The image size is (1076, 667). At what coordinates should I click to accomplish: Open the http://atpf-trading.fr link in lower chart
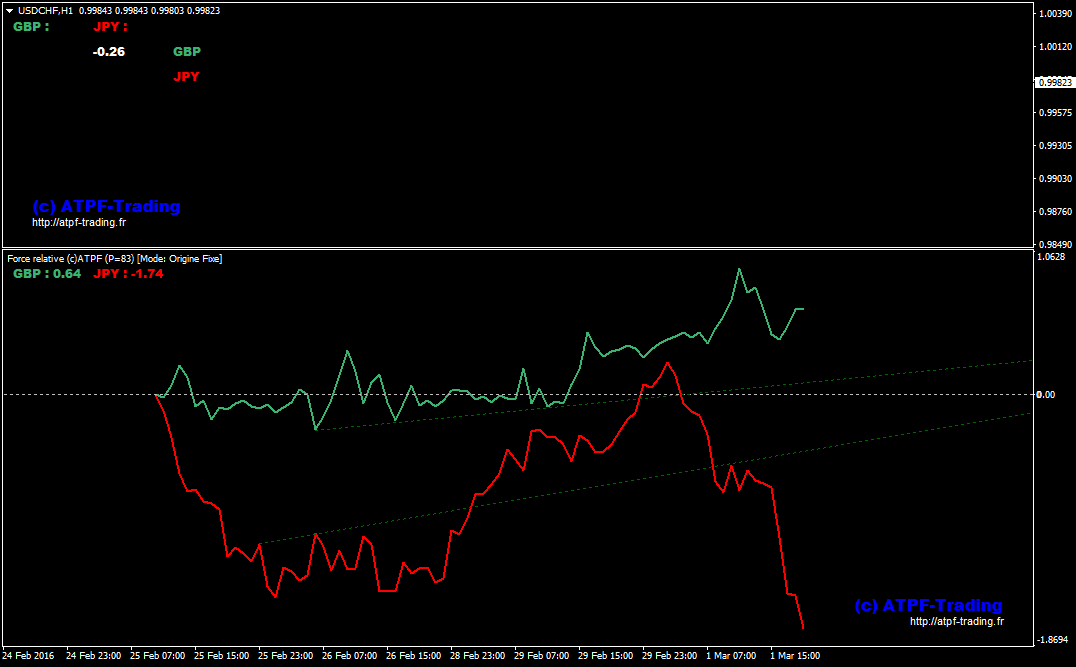pyautogui.click(x=957, y=621)
